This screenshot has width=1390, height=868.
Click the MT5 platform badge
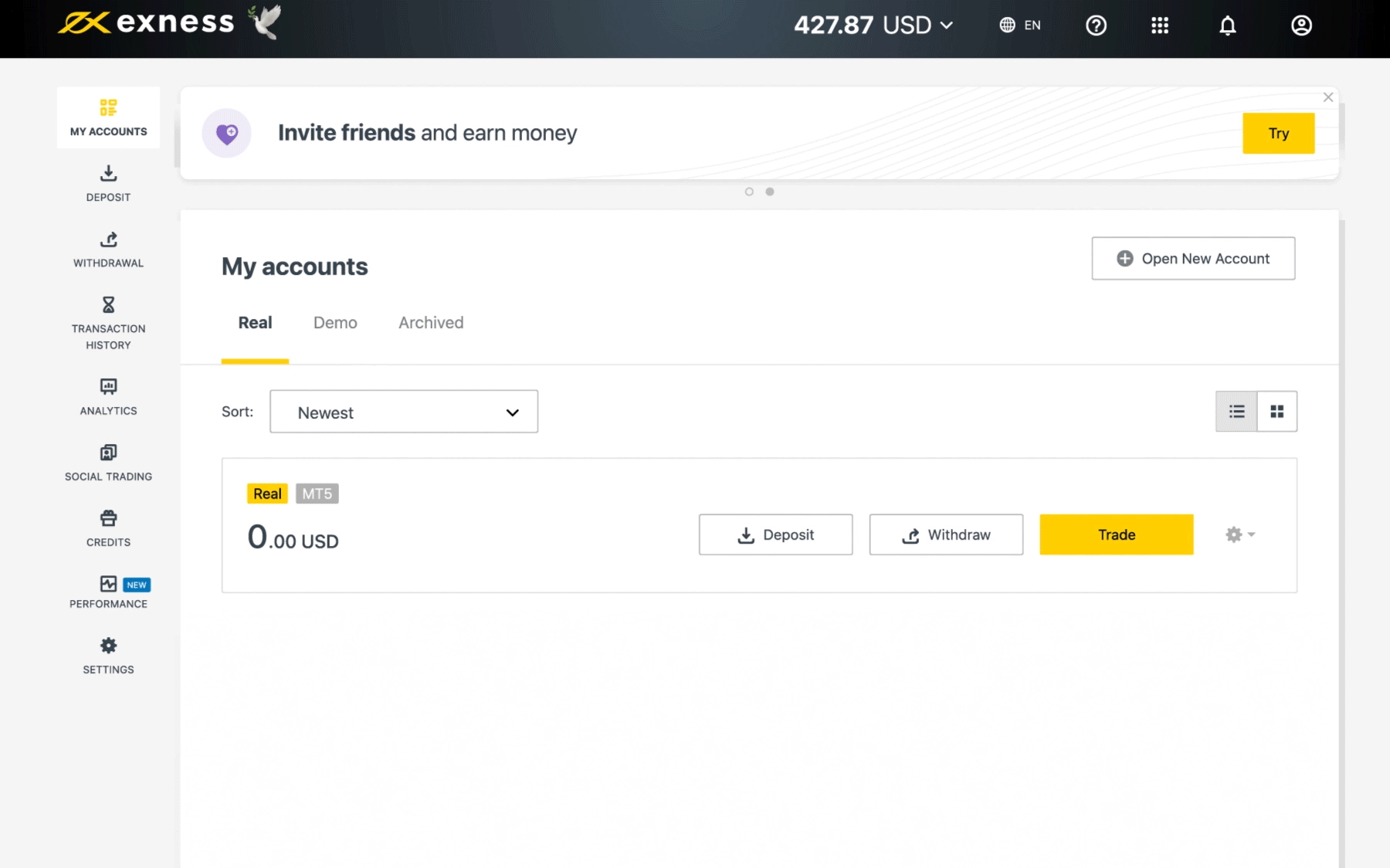coord(317,493)
